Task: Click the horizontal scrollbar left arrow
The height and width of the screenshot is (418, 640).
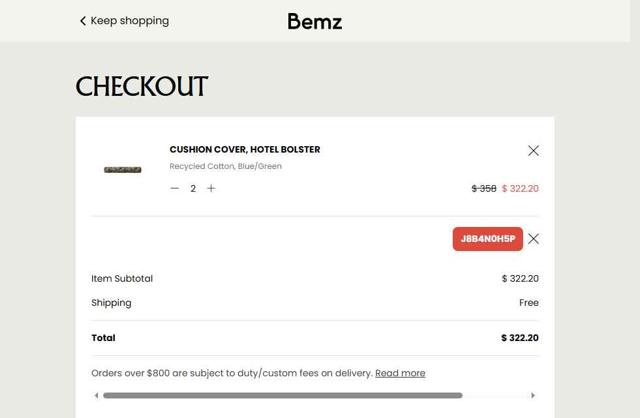Action: click(96, 396)
